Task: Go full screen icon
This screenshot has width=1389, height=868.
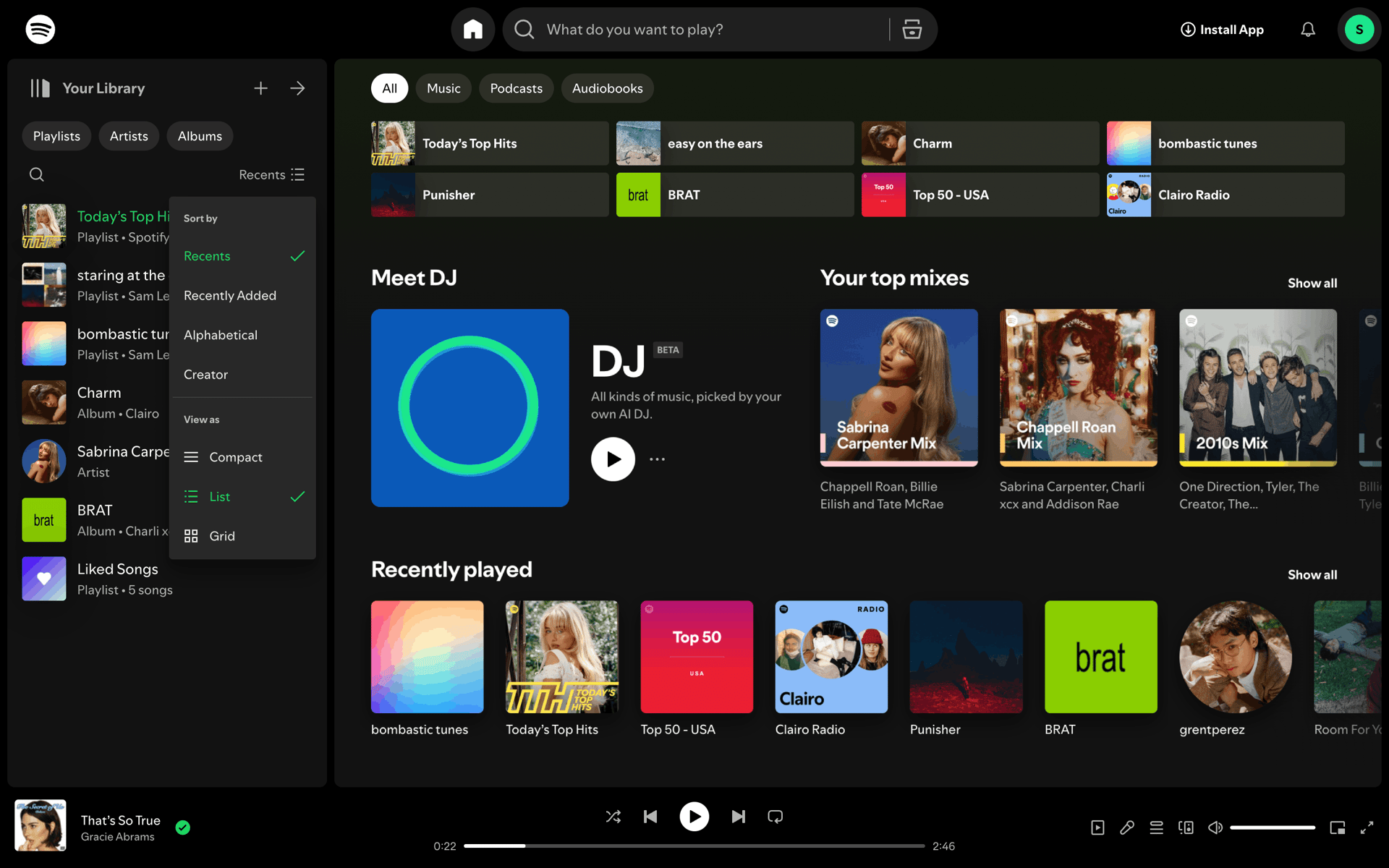Action: (1367, 827)
